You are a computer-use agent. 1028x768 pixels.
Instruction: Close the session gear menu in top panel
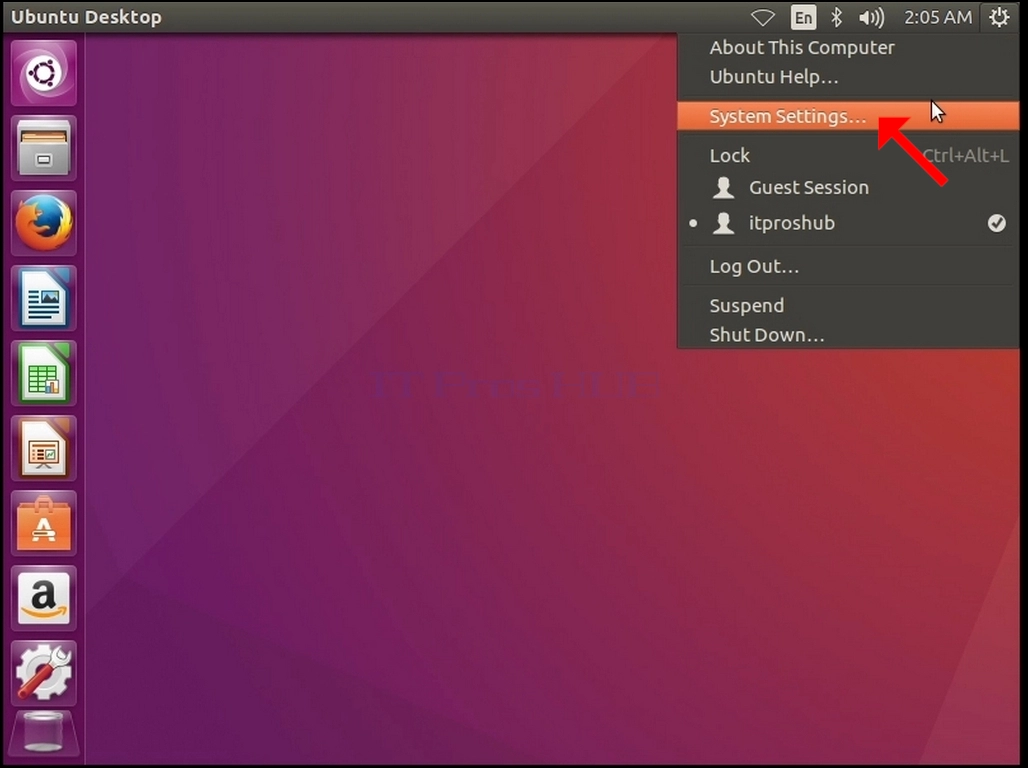click(998, 17)
